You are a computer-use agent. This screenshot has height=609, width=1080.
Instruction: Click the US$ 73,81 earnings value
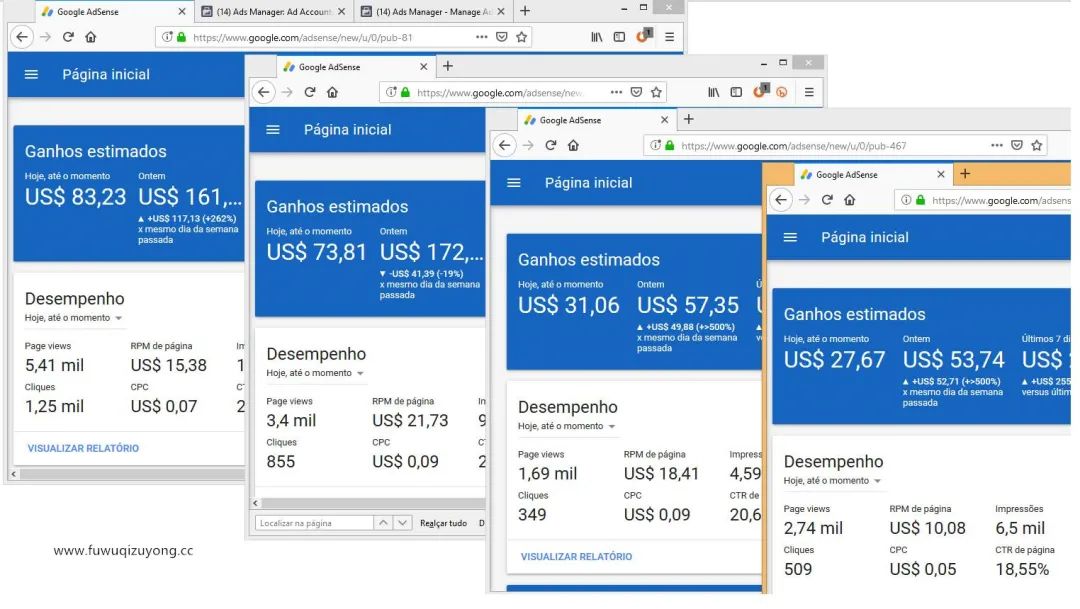pyautogui.click(x=317, y=252)
